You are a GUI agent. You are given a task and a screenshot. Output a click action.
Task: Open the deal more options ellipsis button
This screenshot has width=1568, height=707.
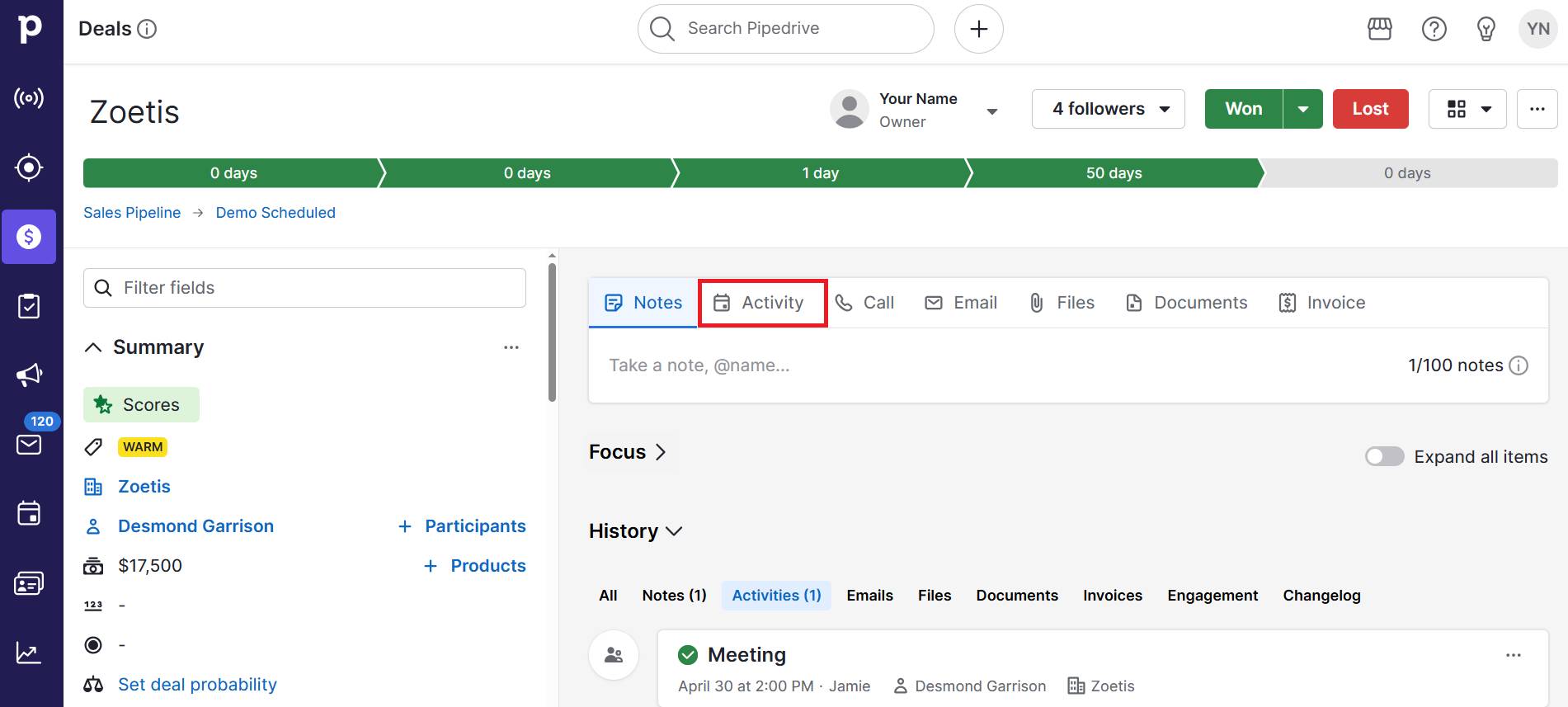pos(1537,109)
